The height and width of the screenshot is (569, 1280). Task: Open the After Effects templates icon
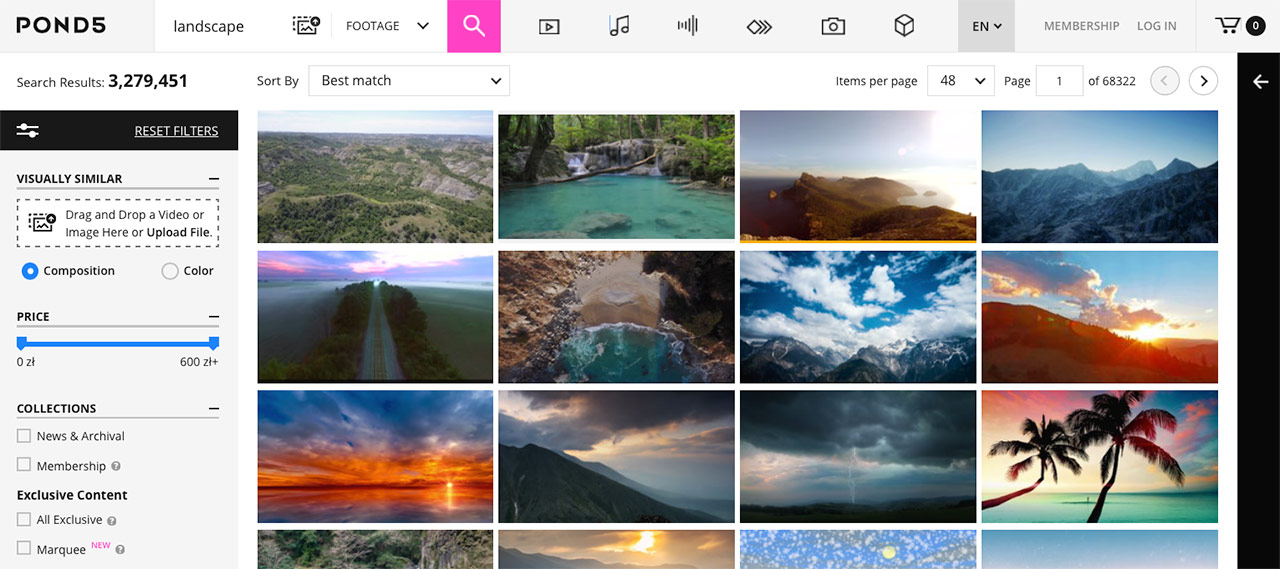(759, 27)
